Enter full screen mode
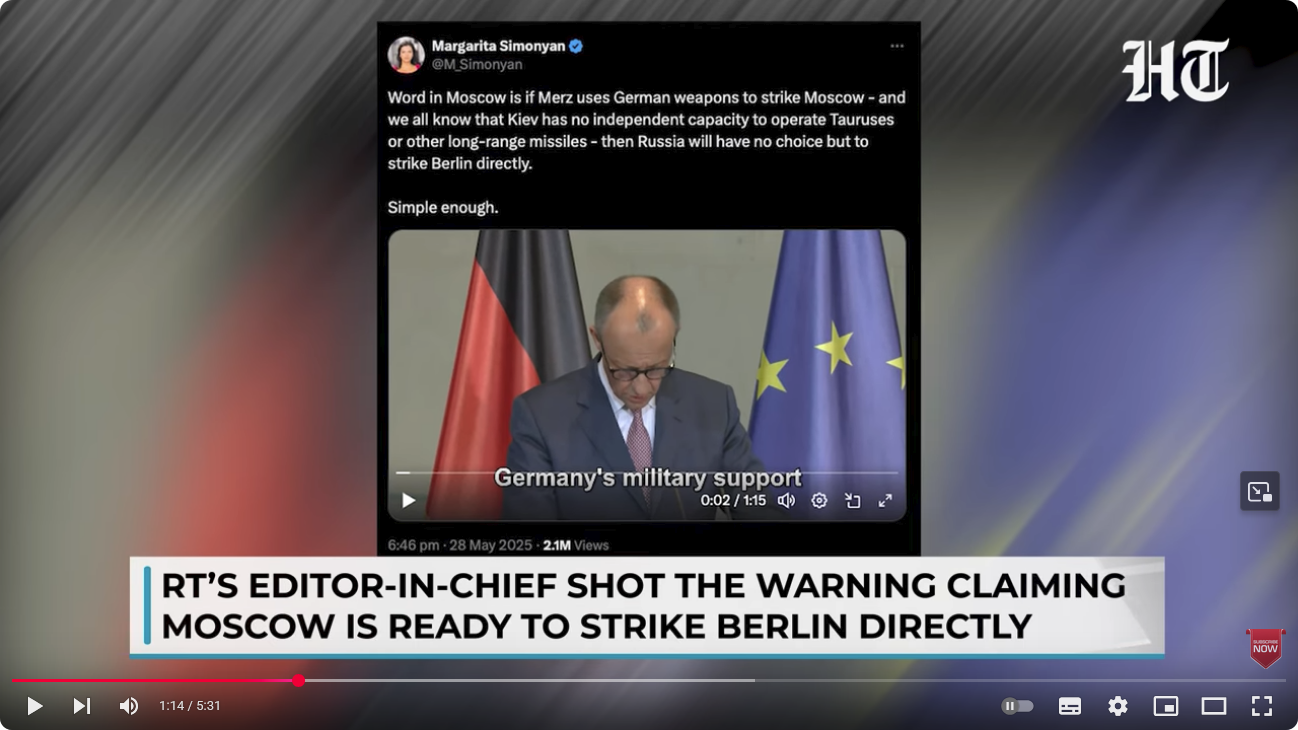The width and height of the screenshot is (1298, 730). pos(1262,706)
